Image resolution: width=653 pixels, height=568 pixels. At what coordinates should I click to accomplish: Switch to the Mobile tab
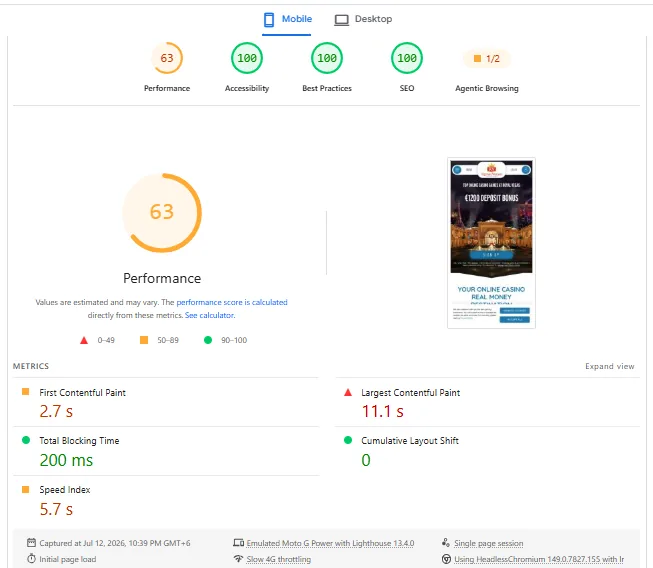tap(287, 19)
